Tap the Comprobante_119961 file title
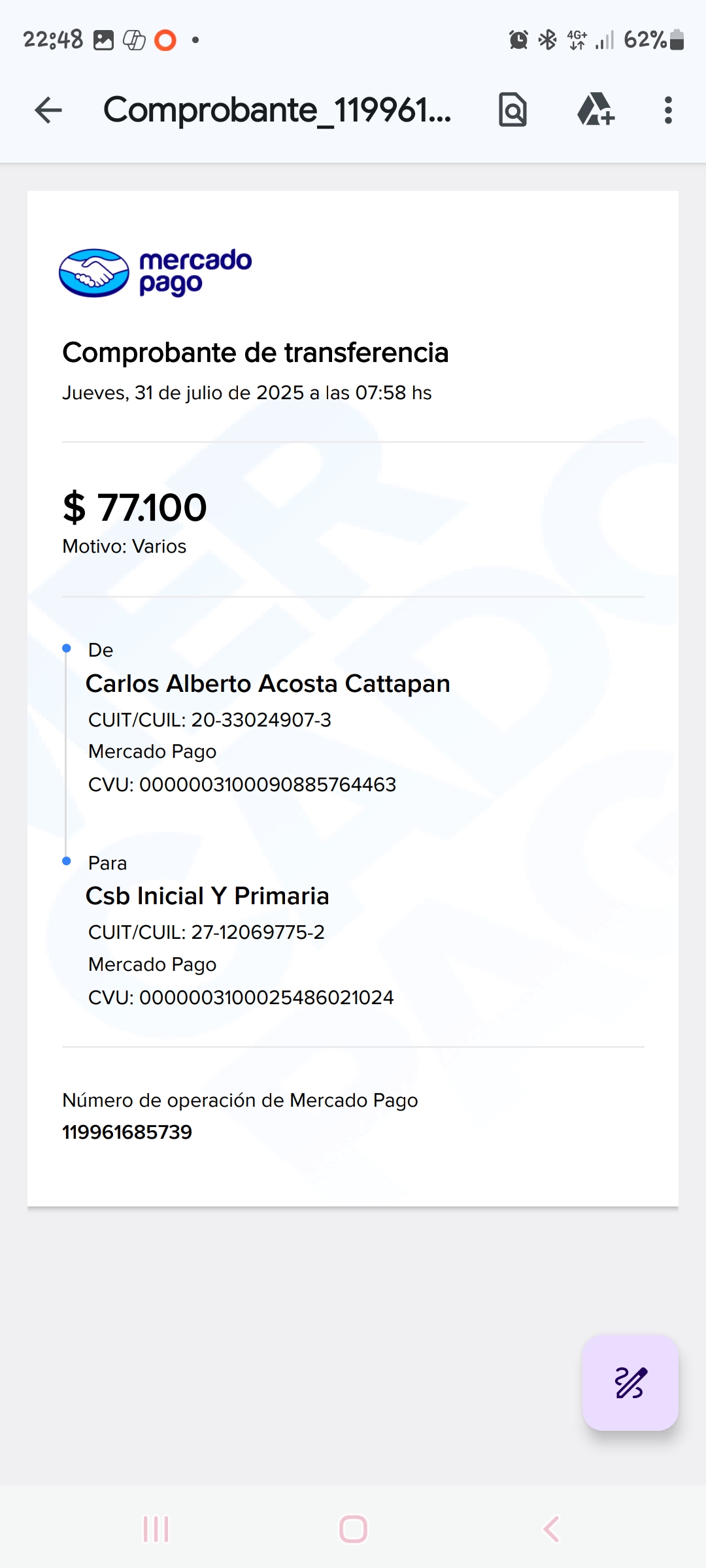 (x=277, y=110)
